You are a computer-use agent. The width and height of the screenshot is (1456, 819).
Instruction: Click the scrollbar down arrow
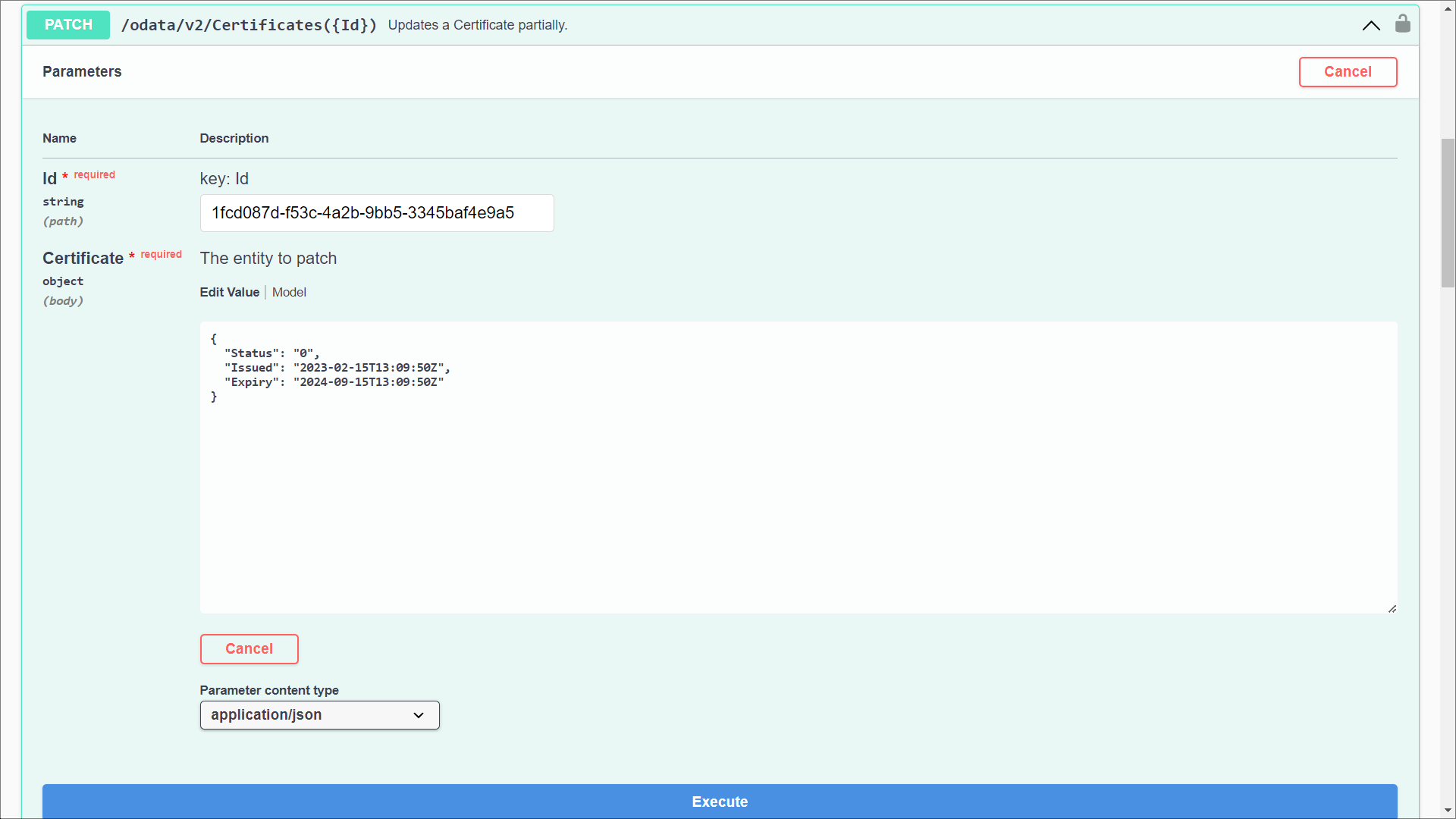1448,811
